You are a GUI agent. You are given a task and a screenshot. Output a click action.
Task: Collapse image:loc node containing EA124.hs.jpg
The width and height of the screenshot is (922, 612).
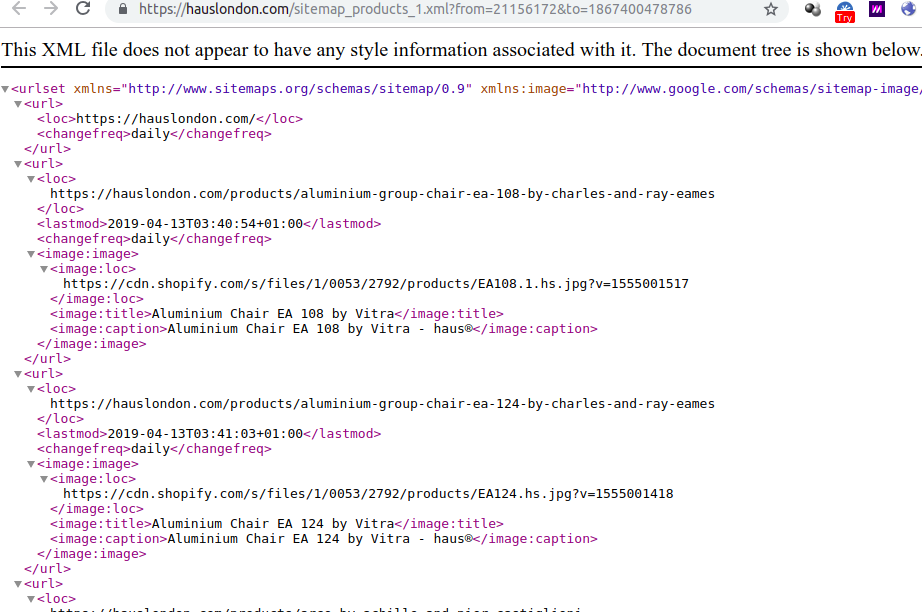(44, 480)
